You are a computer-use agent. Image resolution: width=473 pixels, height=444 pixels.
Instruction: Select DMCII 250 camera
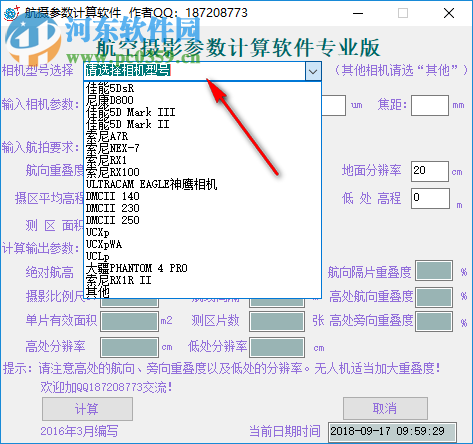pos(202,220)
